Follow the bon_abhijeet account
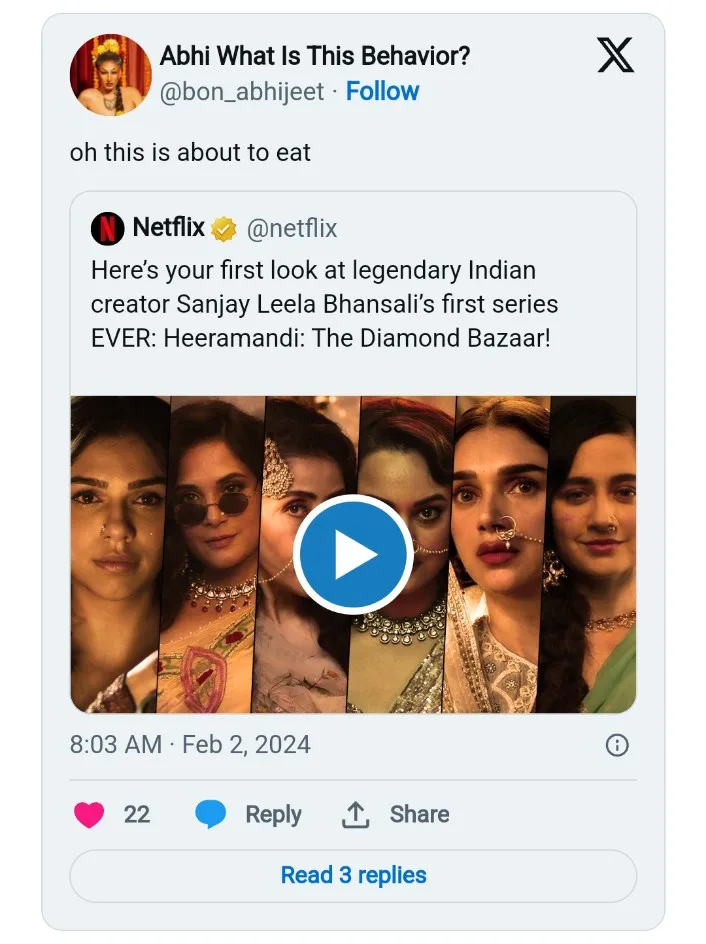This screenshot has width=706, height=944. (382, 92)
